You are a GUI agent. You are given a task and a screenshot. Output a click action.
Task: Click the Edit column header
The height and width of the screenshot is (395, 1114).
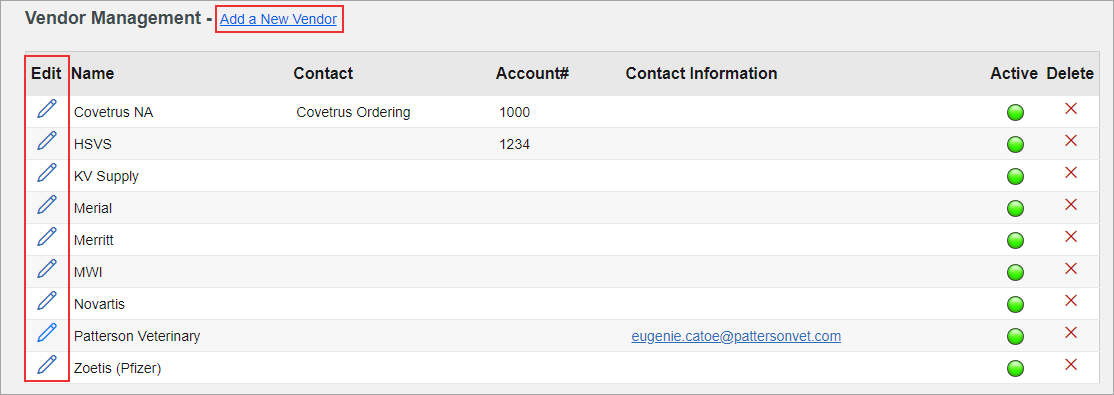click(x=46, y=73)
